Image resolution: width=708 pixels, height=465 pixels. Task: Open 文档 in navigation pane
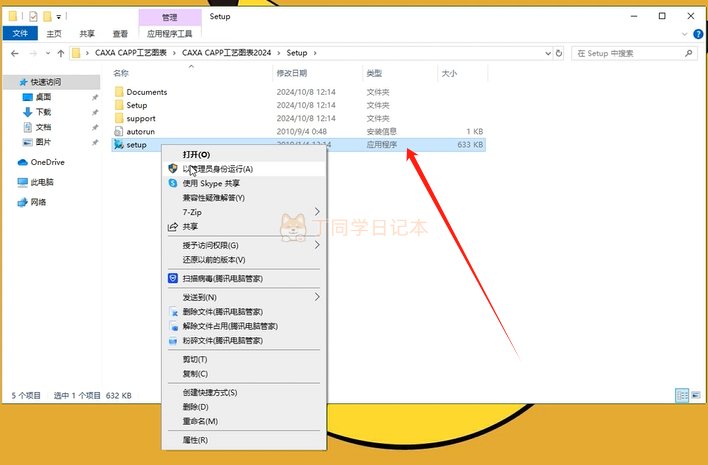click(x=43, y=127)
